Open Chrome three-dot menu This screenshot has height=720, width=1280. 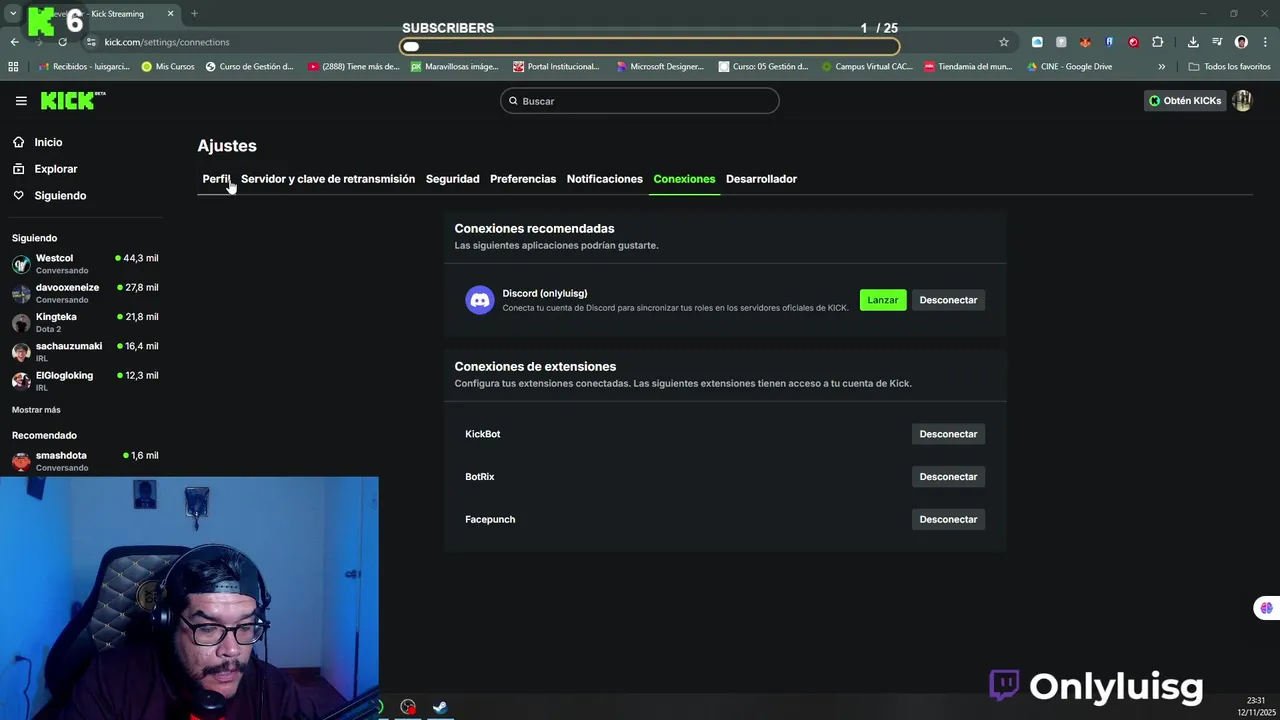point(1264,42)
